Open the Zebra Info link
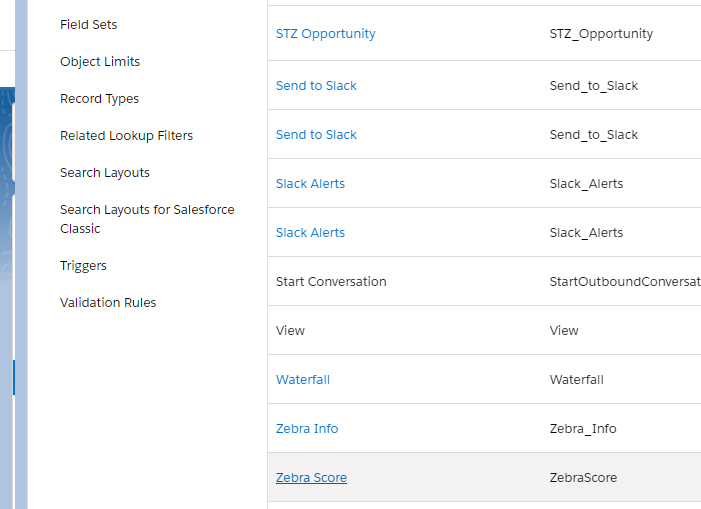Screen dimensions: 701x509 tap(307, 429)
